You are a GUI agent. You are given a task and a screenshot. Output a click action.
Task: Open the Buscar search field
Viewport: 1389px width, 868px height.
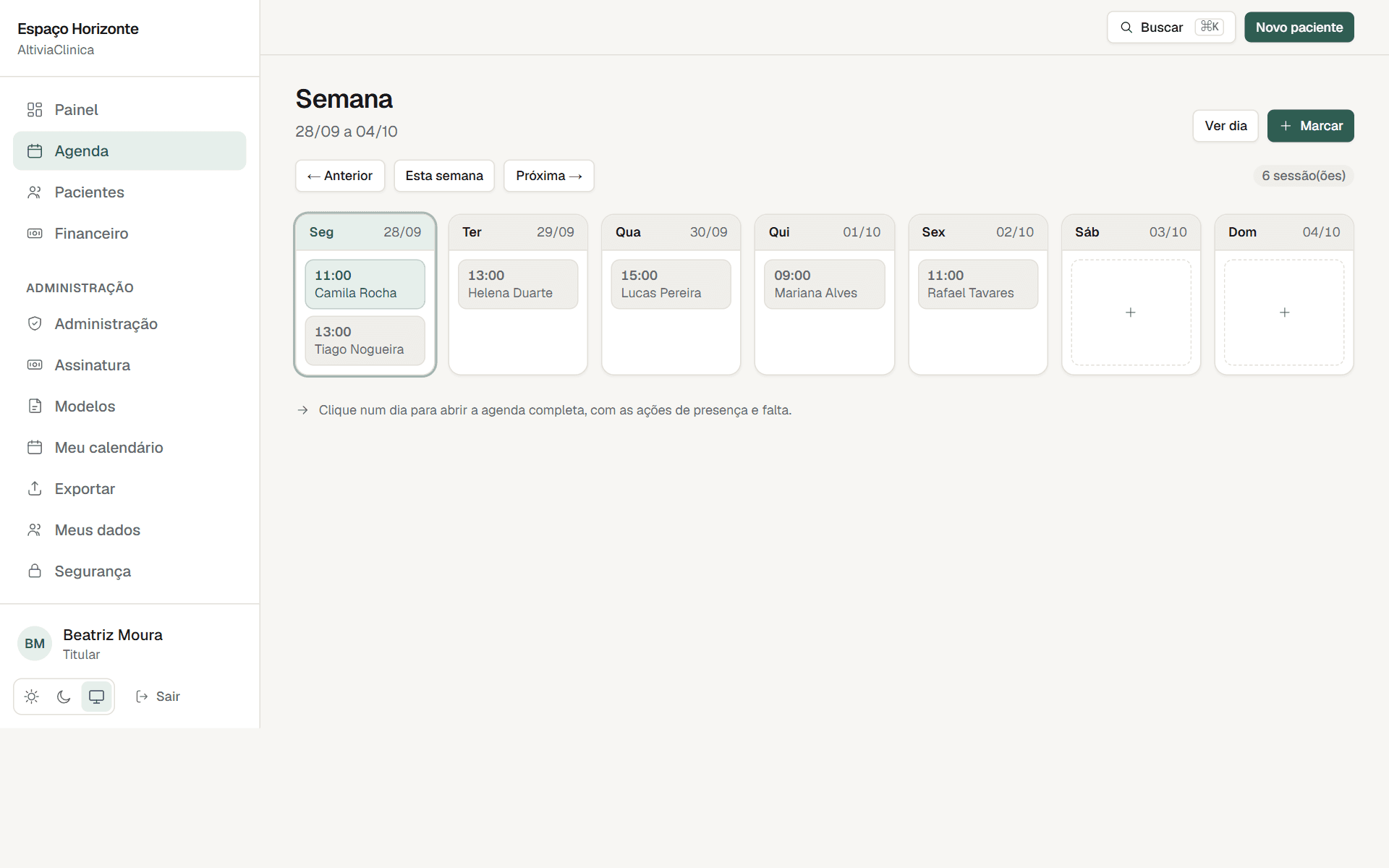[x=1171, y=27]
